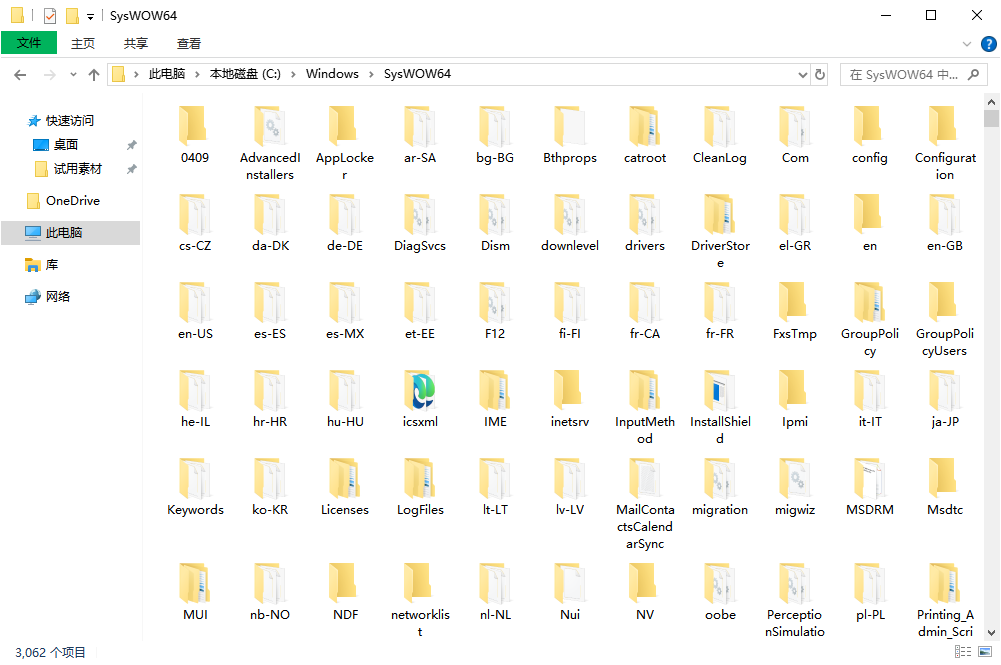
Task: Open the icsxml folder icon
Action: coord(420,390)
